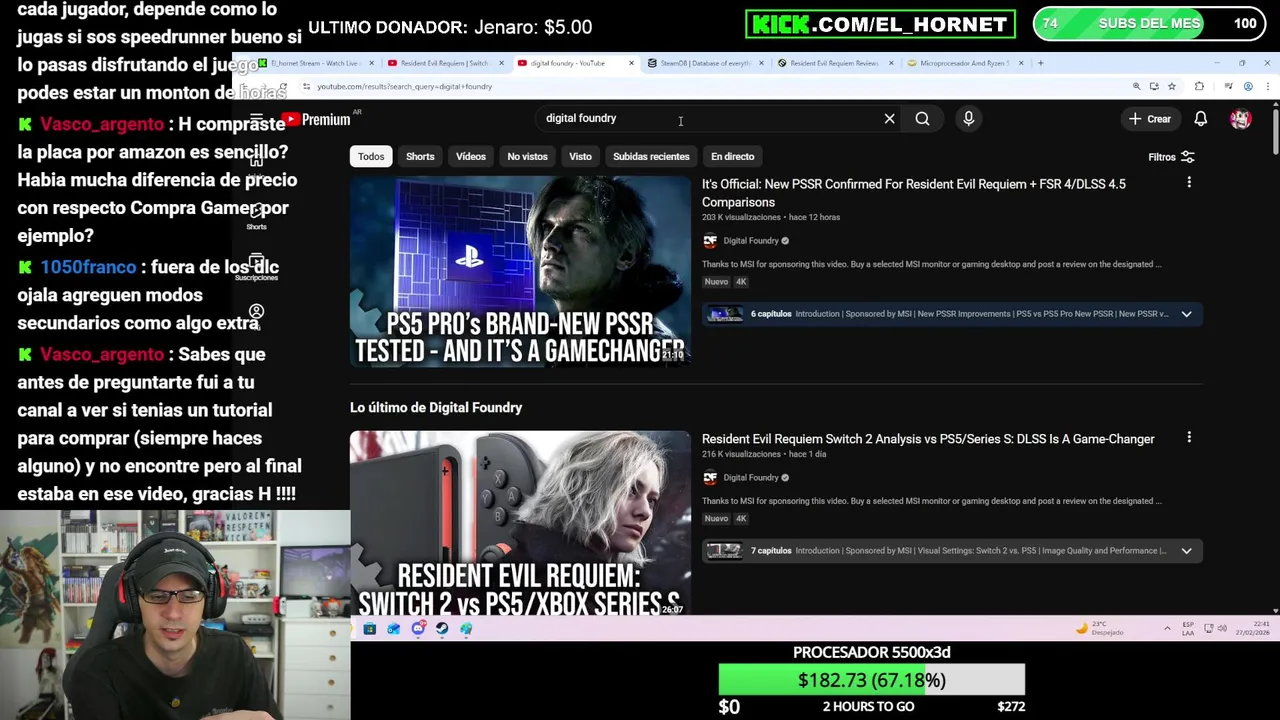This screenshot has height=720, width=1280.
Task: Select the Vídeos filter chip
Action: [x=471, y=157]
